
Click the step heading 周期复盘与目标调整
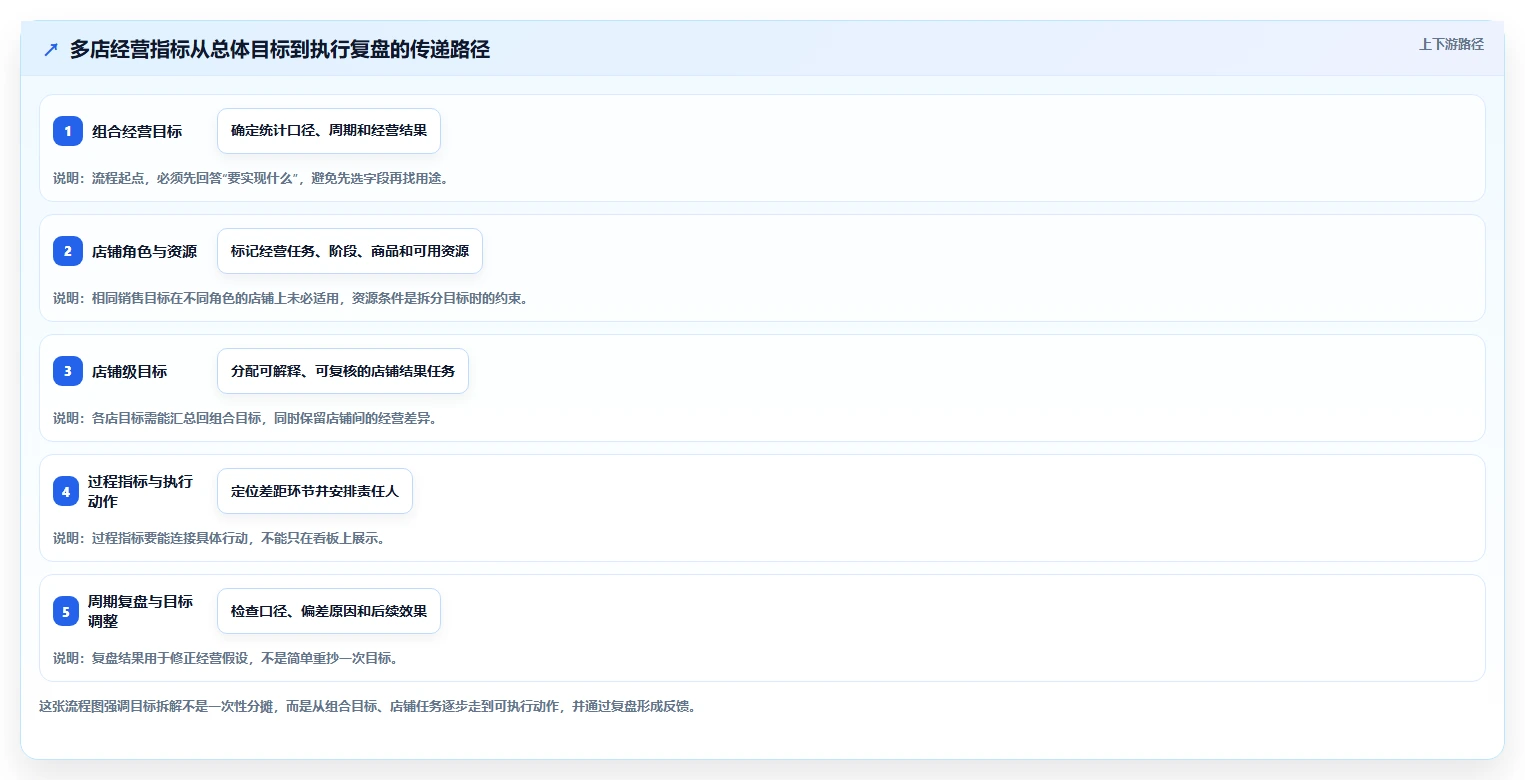(140, 611)
